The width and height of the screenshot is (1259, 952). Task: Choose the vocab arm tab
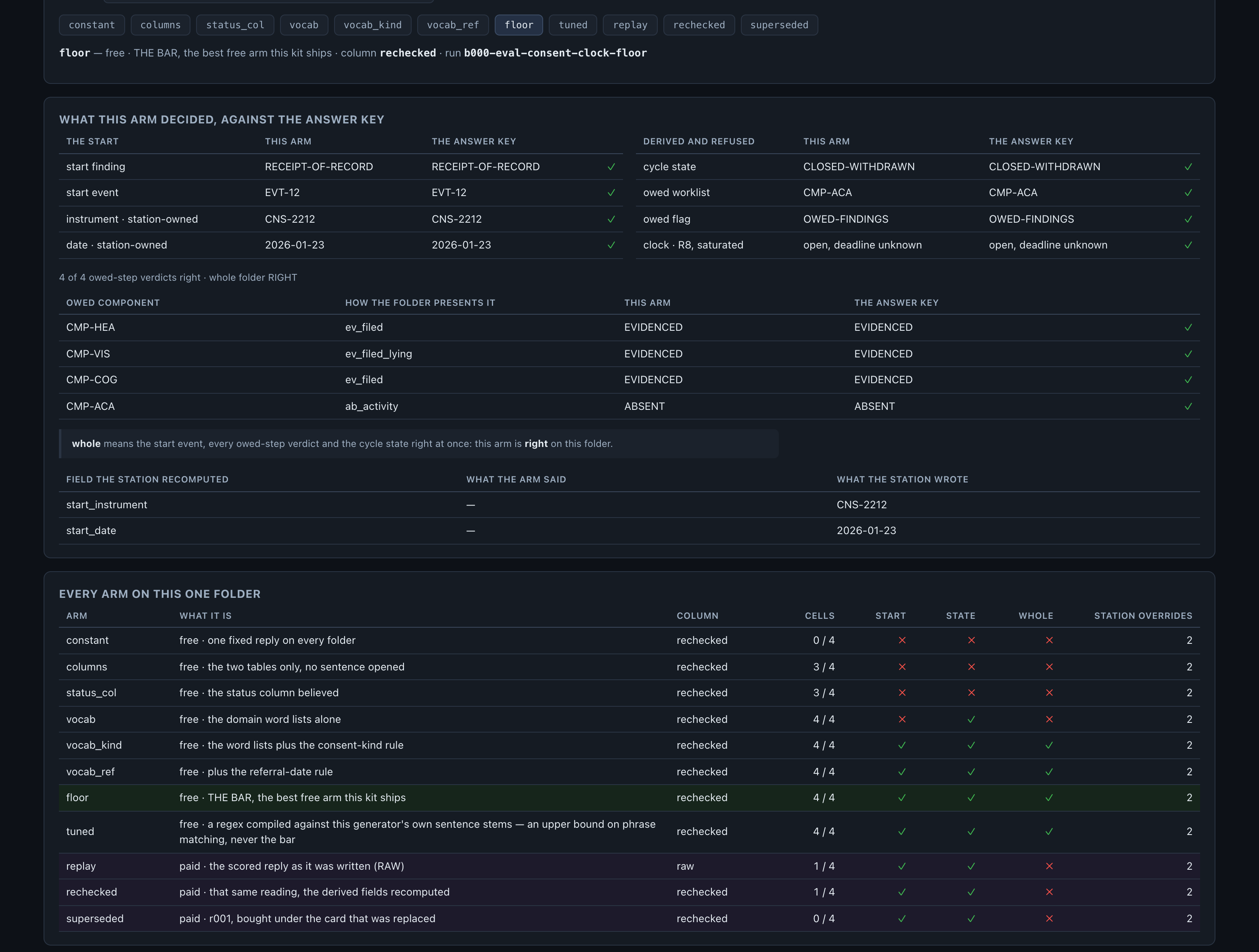(x=304, y=25)
